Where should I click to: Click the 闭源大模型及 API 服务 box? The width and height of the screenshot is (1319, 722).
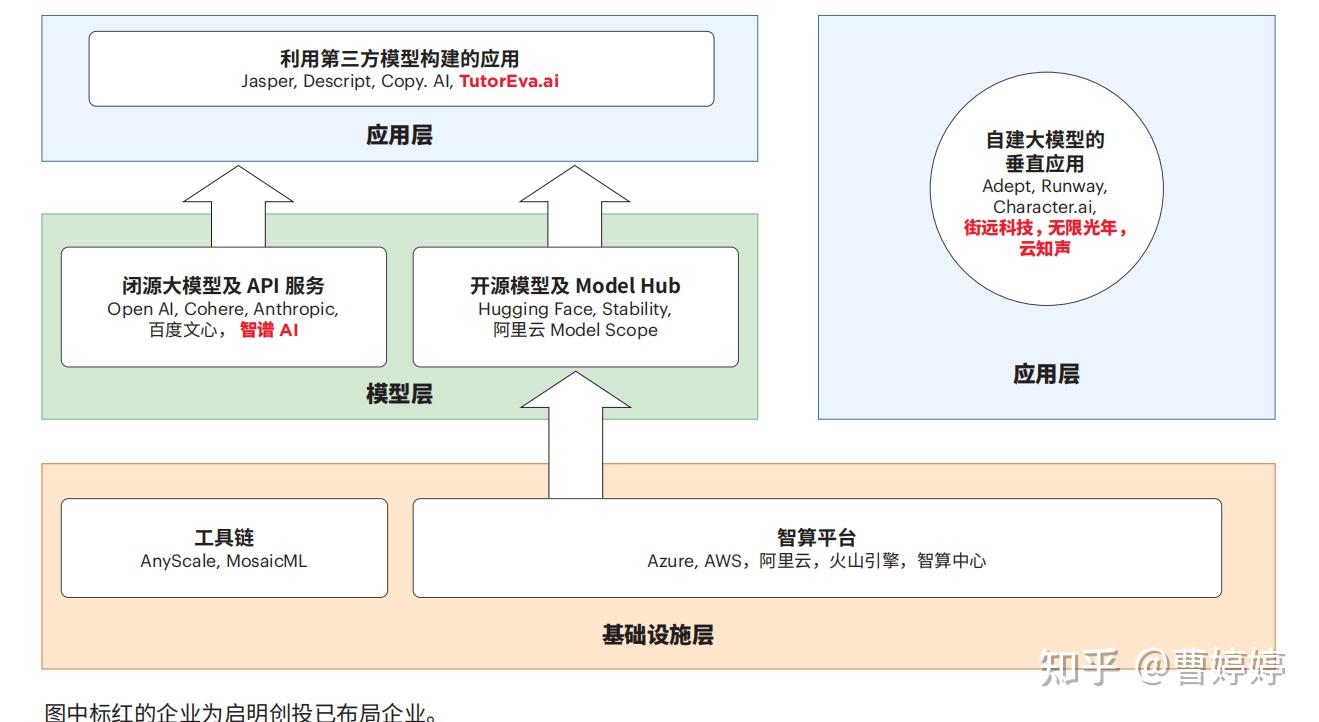pos(224,306)
